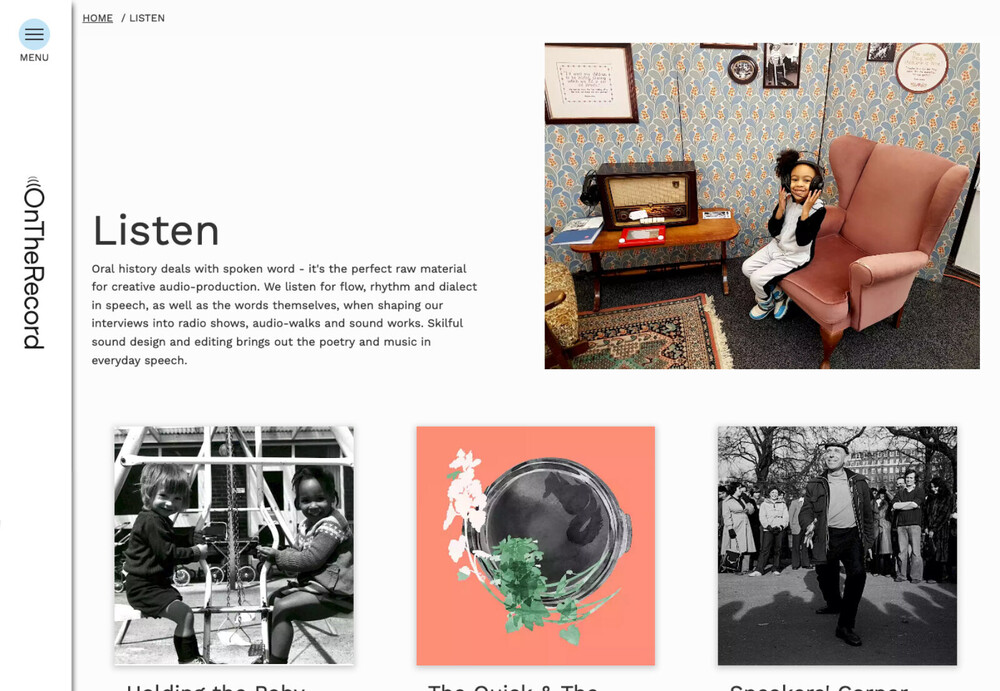Click The Quick & The title link
This screenshot has width=1000, height=691.
[x=513, y=687]
